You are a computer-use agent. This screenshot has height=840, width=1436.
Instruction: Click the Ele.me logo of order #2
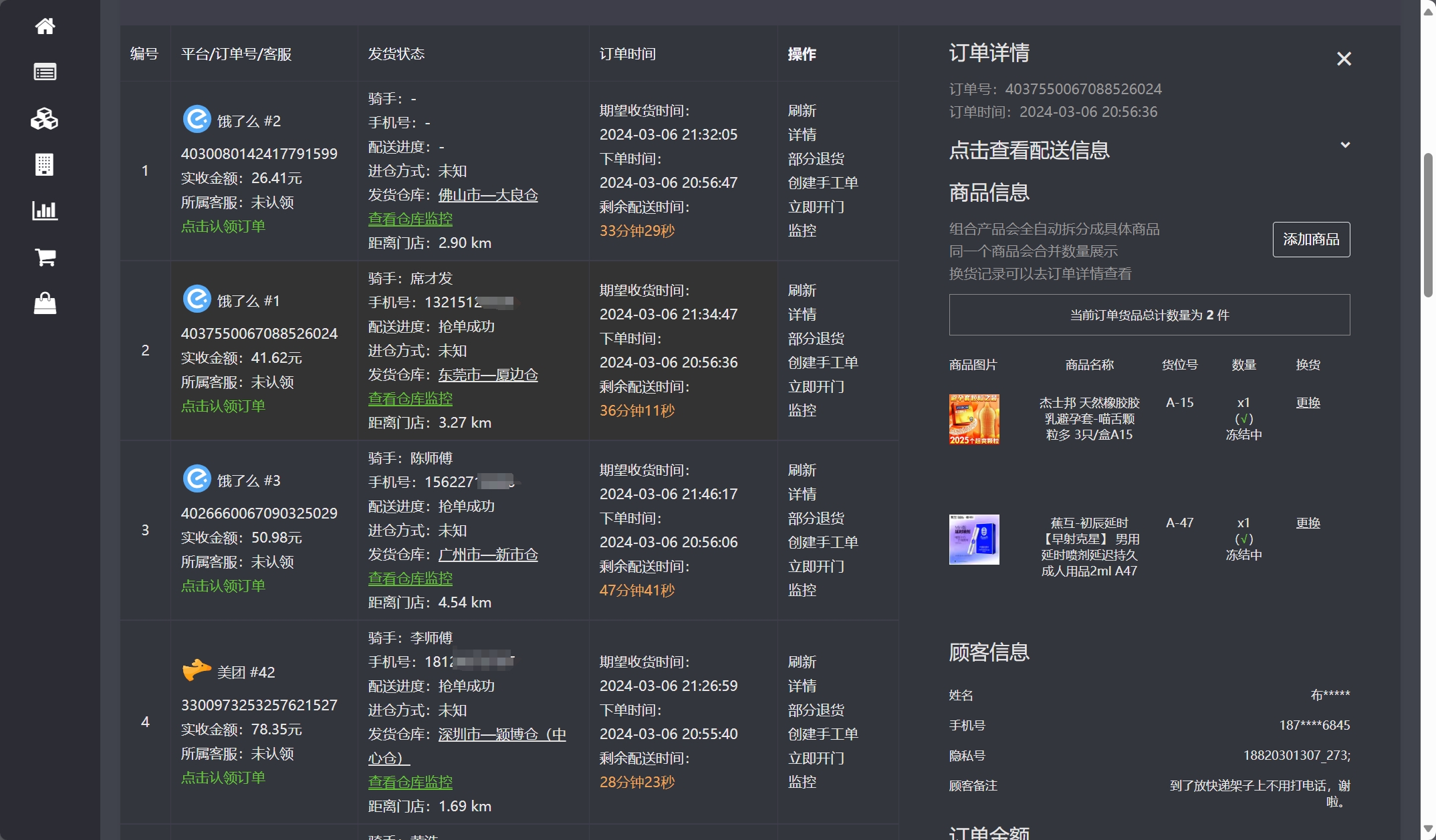[197, 120]
